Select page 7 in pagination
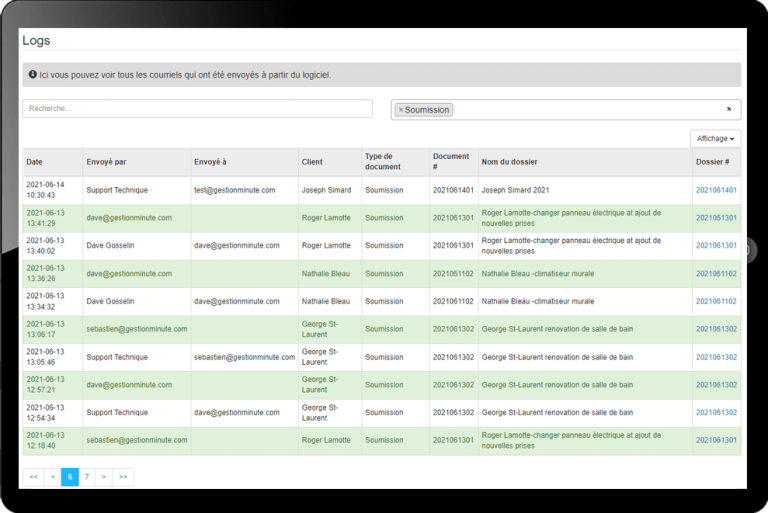Image resolution: width=768 pixels, height=513 pixels. (87, 477)
